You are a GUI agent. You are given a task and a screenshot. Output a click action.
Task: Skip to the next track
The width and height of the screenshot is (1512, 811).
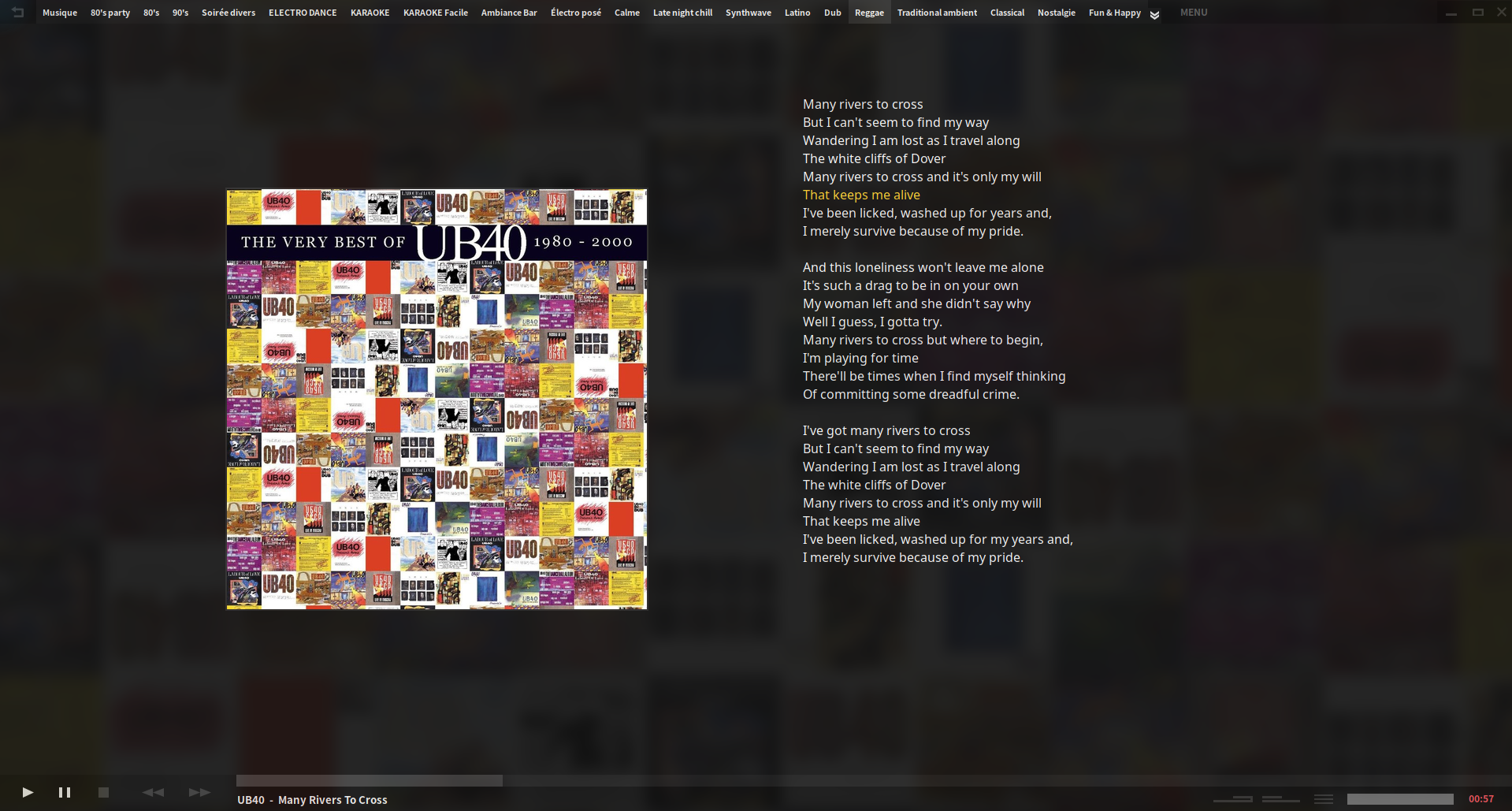[199, 792]
